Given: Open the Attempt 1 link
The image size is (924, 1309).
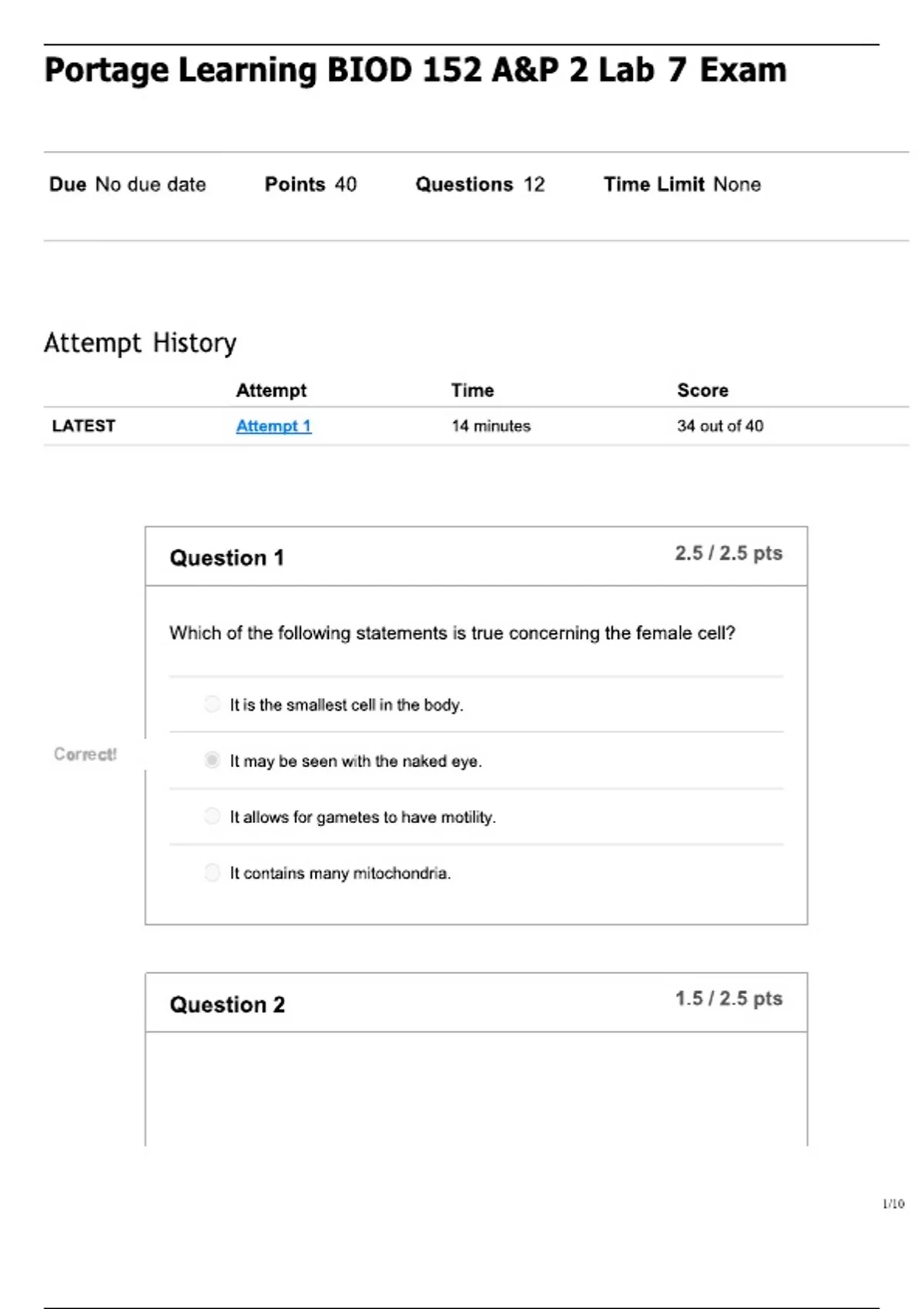Looking at the screenshot, I should [x=273, y=426].
